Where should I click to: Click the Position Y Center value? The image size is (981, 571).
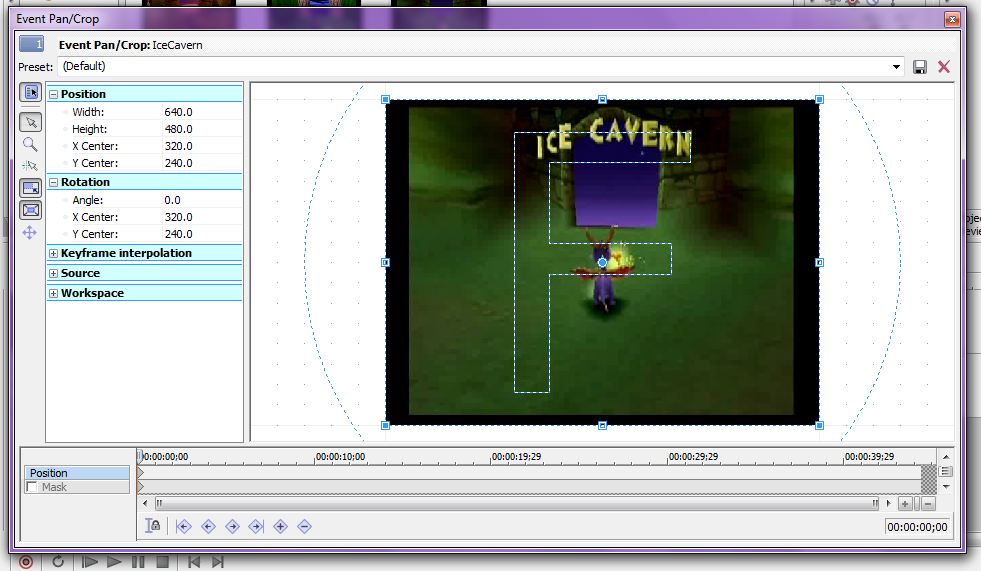(178, 163)
